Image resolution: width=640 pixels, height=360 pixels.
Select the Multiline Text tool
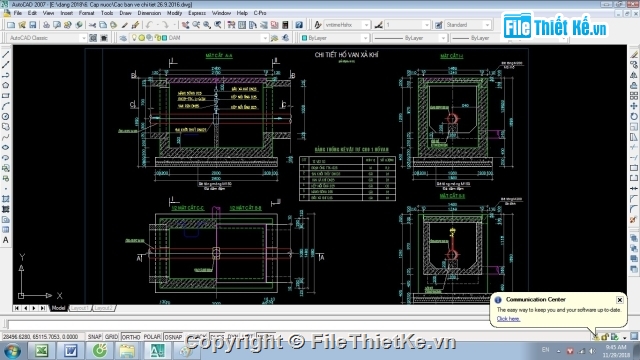tap(6, 240)
